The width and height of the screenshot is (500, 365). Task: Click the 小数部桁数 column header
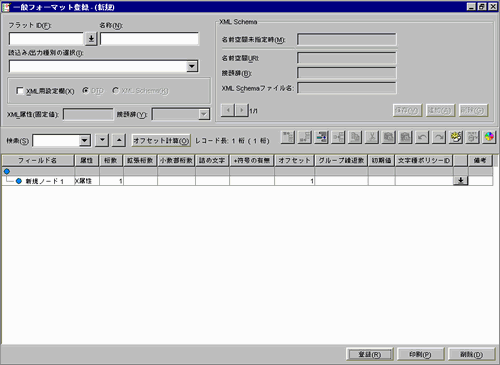click(176, 160)
